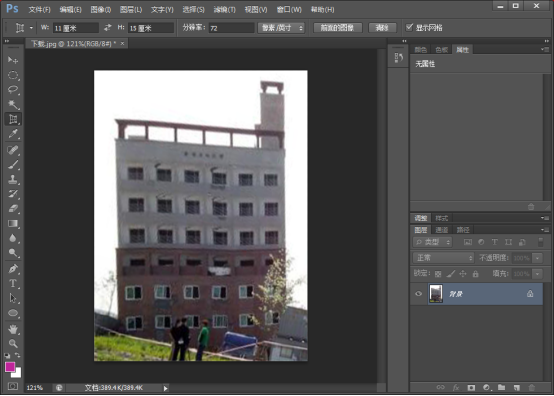This screenshot has height=396, width=554.
Task: Open the resolution units dropdown
Action: click(281, 28)
